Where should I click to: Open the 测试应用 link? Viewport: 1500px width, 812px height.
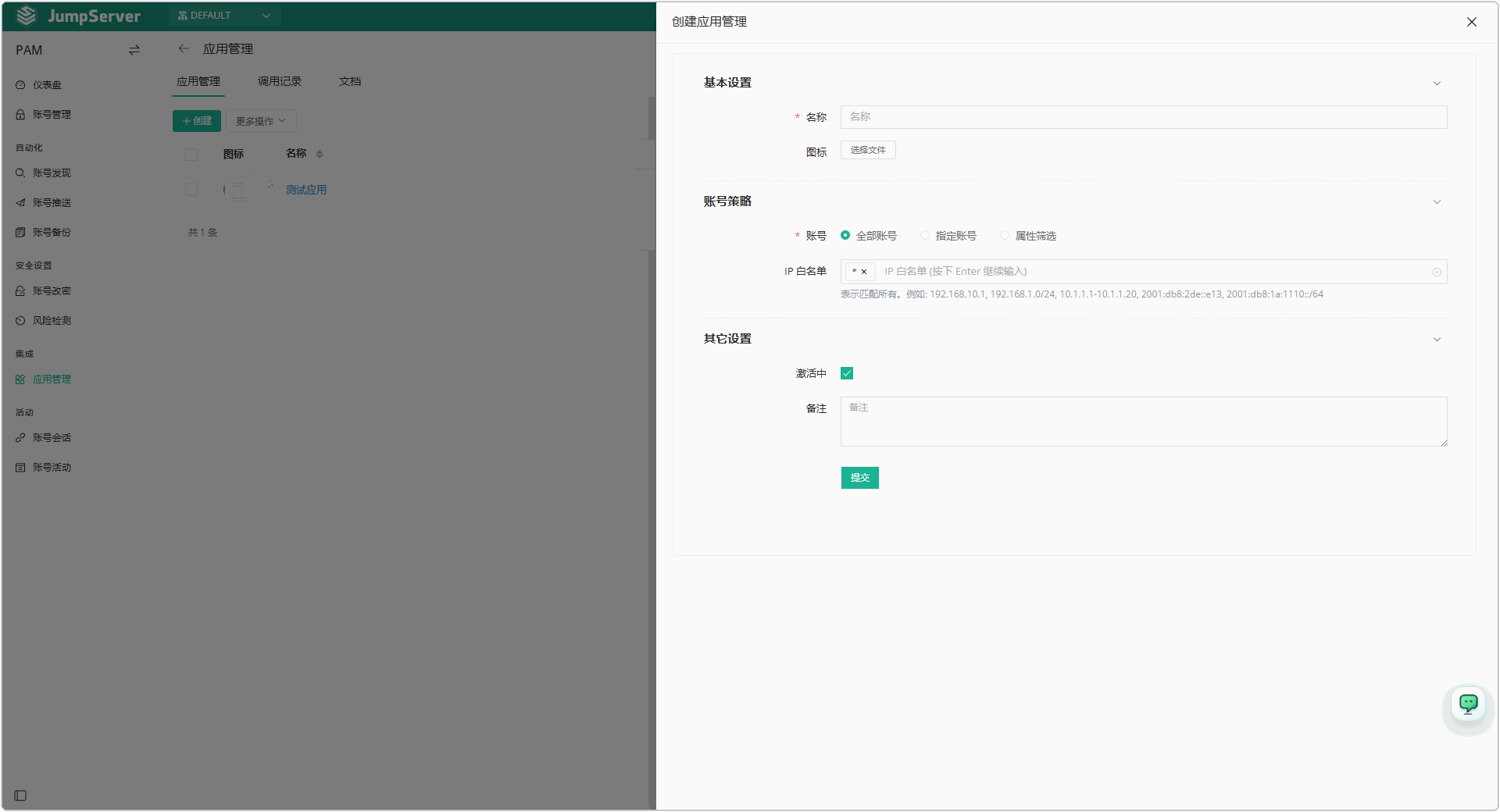(306, 190)
